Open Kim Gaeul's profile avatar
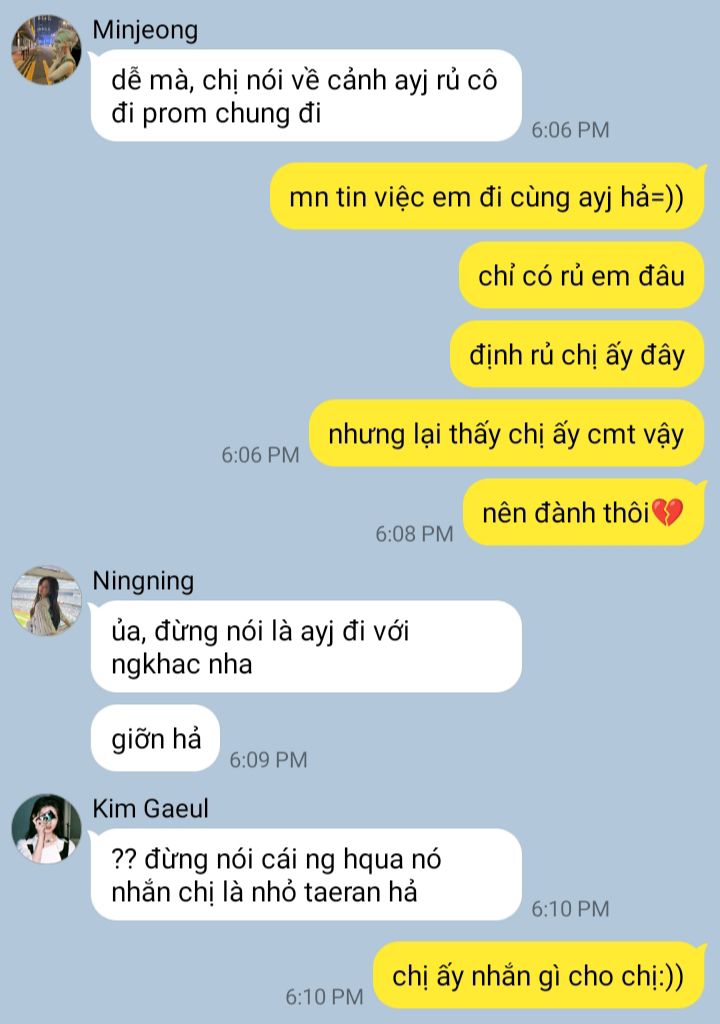This screenshot has width=720, height=1024. coord(46,829)
